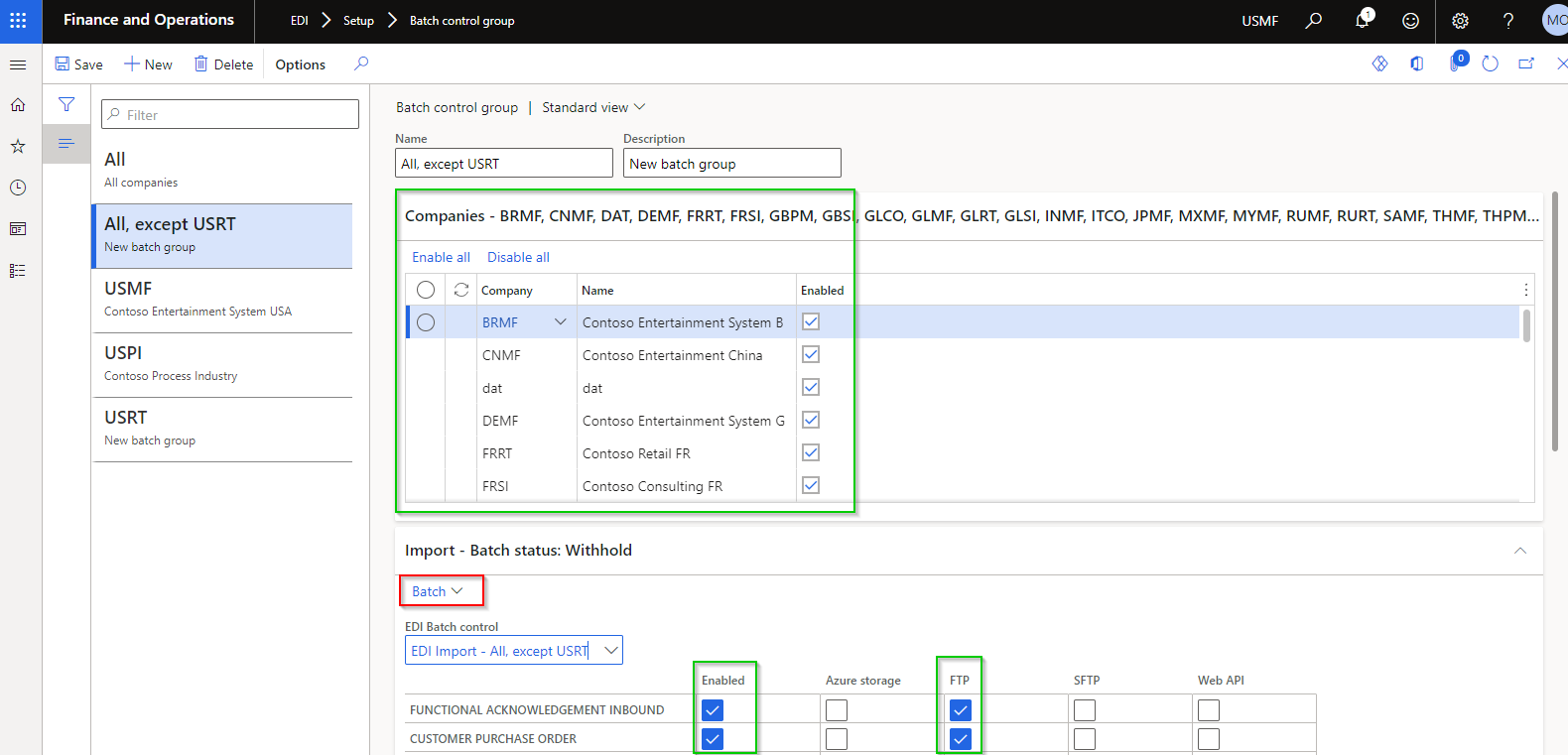
Task: Click Disable all link
Action: [x=518, y=257]
